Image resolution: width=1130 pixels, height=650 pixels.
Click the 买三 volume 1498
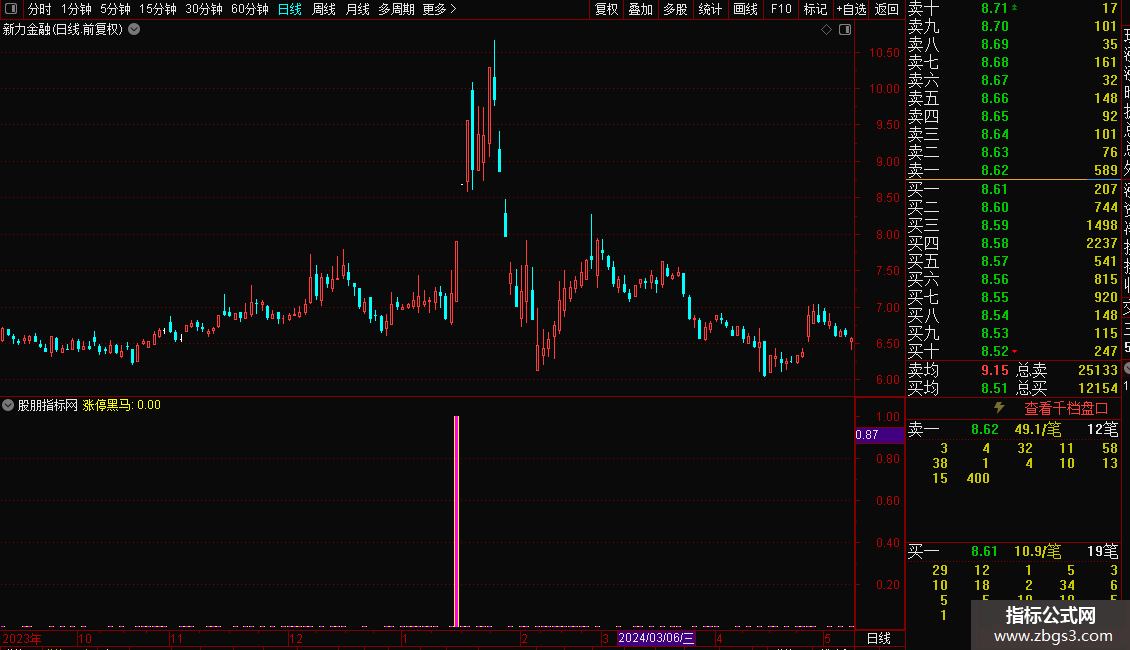[x=1101, y=225]
